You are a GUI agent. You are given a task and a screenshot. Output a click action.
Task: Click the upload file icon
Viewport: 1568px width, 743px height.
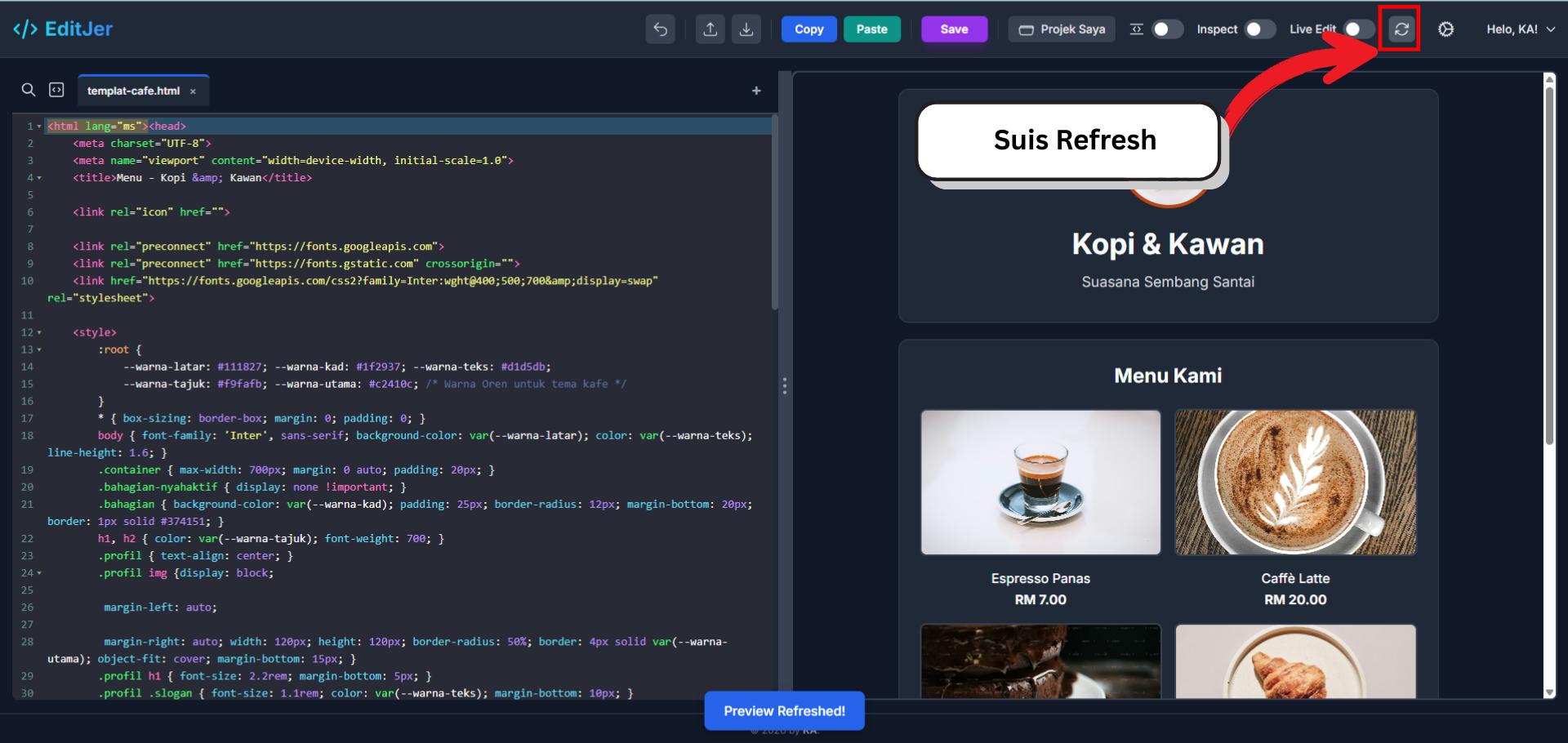pos(710,29)
